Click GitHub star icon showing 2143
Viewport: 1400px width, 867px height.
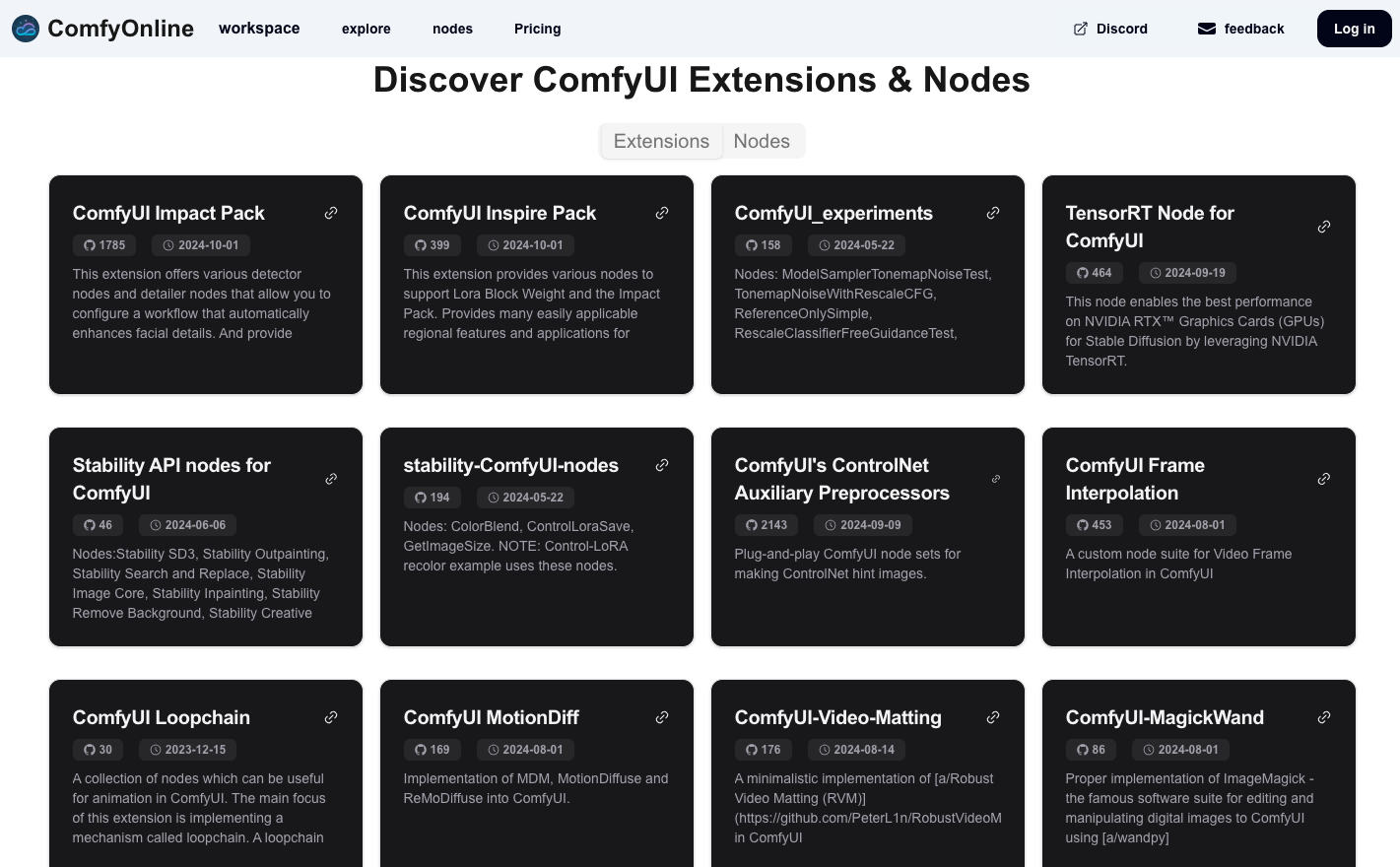[x=752, y=525]
